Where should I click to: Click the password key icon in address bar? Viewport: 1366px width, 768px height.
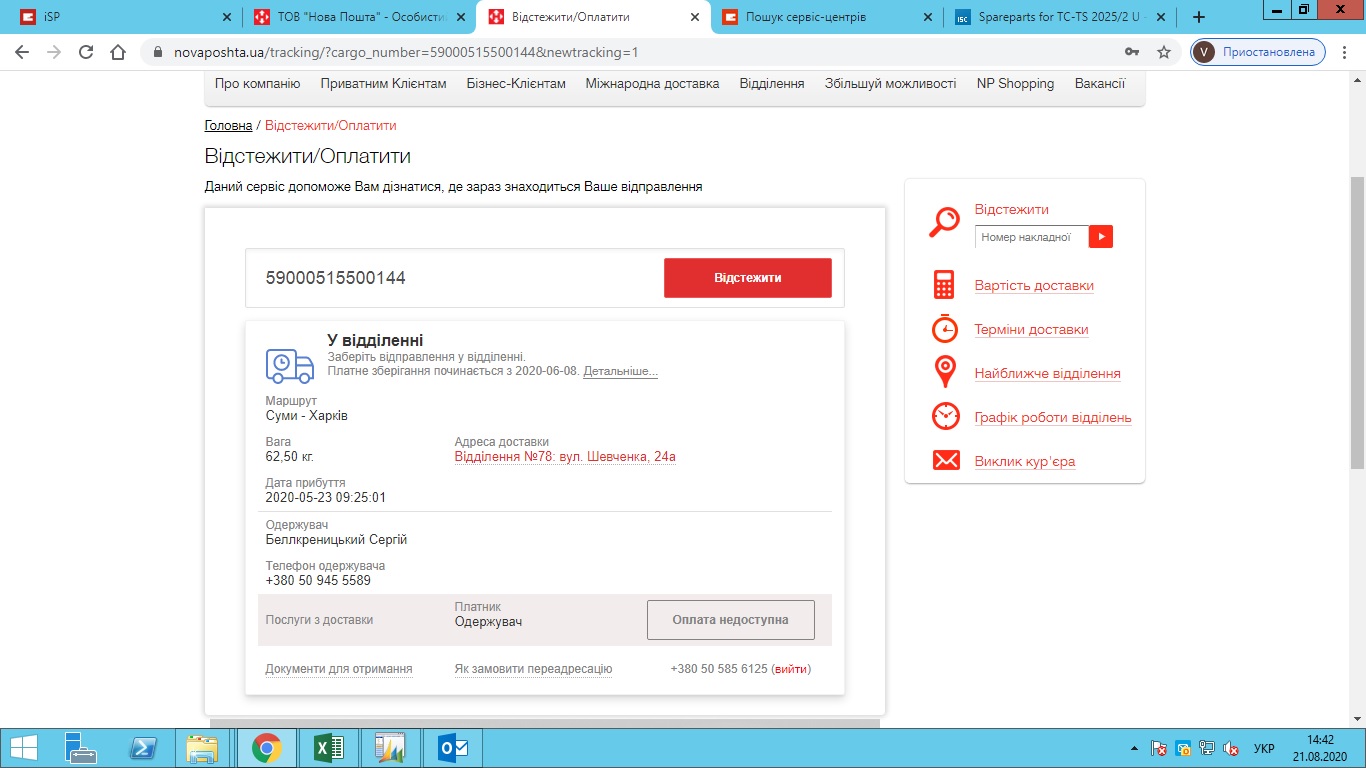[1132, 52]
